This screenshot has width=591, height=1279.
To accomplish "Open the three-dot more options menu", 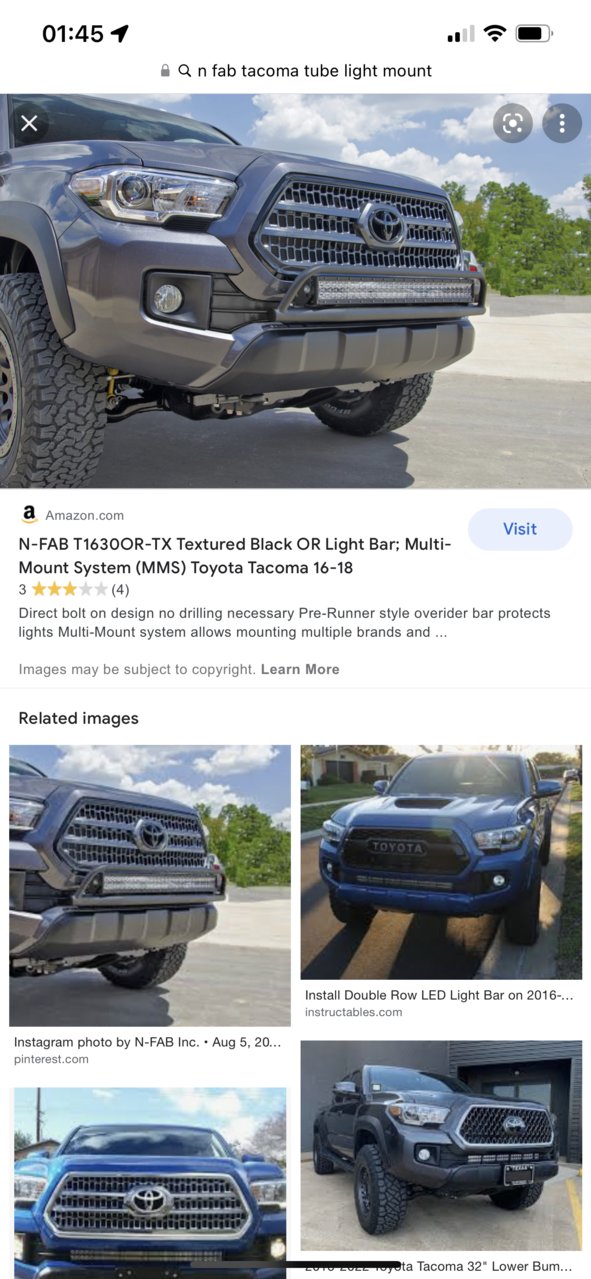I will (562, 123).
